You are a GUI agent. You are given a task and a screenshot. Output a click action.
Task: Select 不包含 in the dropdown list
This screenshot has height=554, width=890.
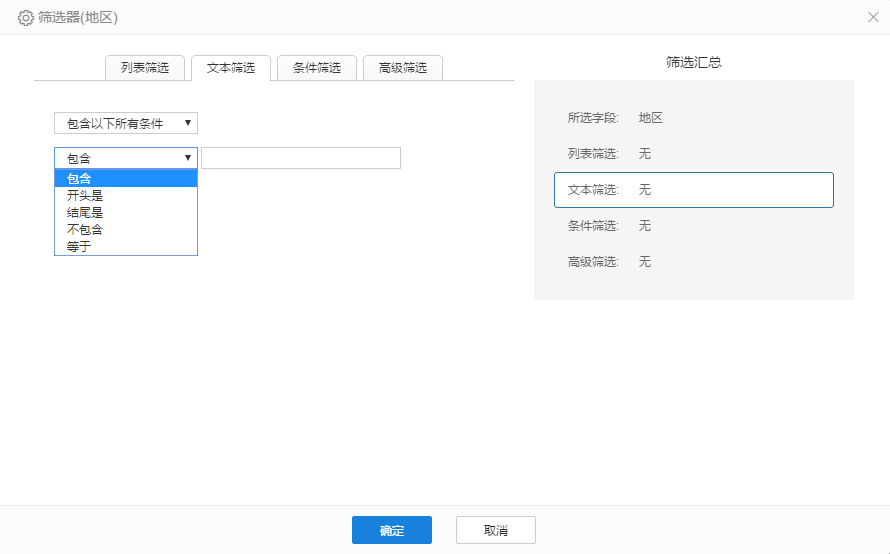(x=126, y=230)
